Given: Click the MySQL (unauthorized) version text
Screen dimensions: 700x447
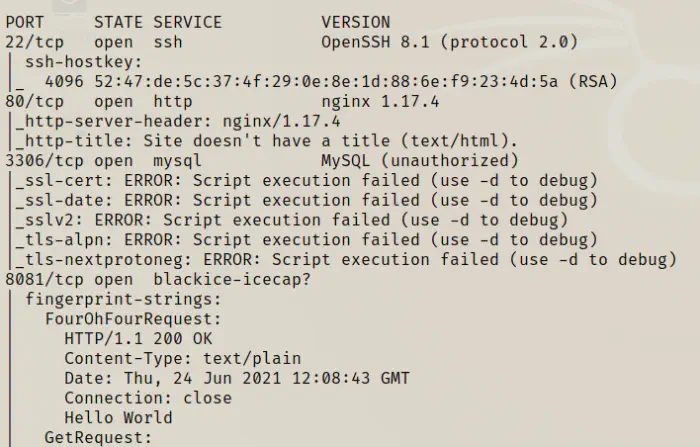Looking at the screenshot, I should pyautogui.click(x=420, y=160).
